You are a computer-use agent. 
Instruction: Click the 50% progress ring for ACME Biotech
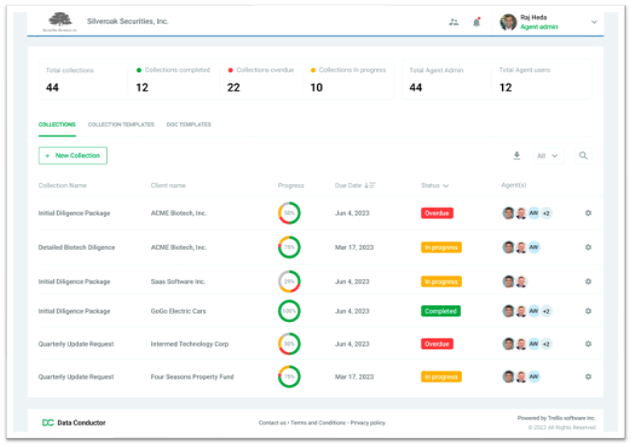click(x=289, y=213)
